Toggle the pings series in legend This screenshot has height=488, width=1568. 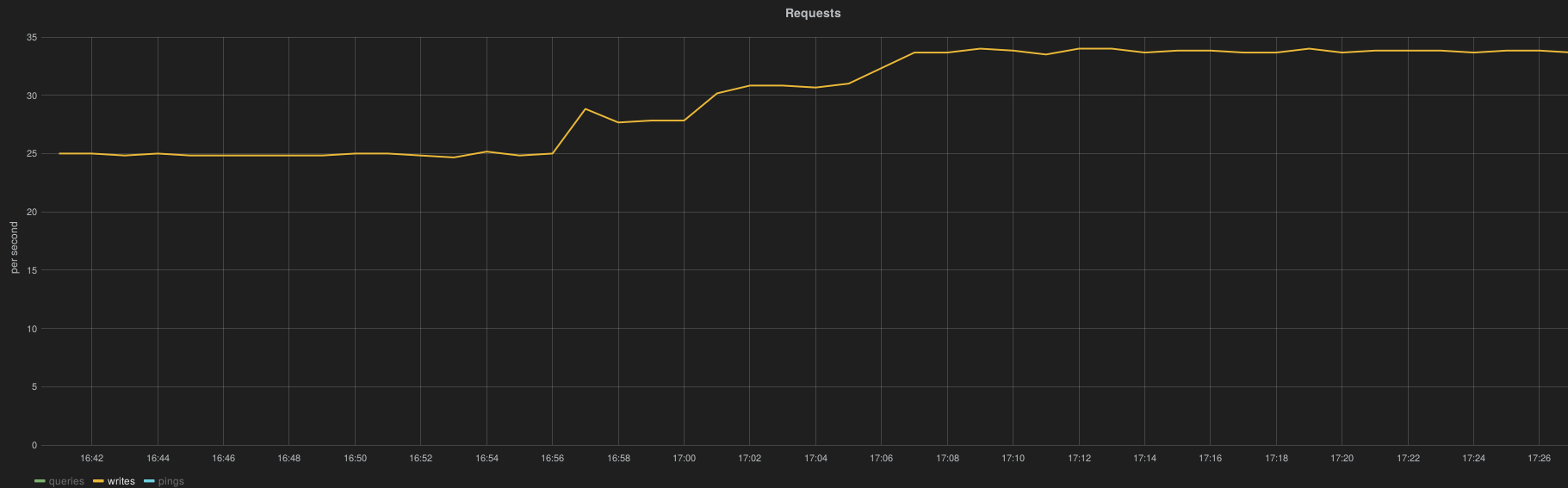(171, 481)
